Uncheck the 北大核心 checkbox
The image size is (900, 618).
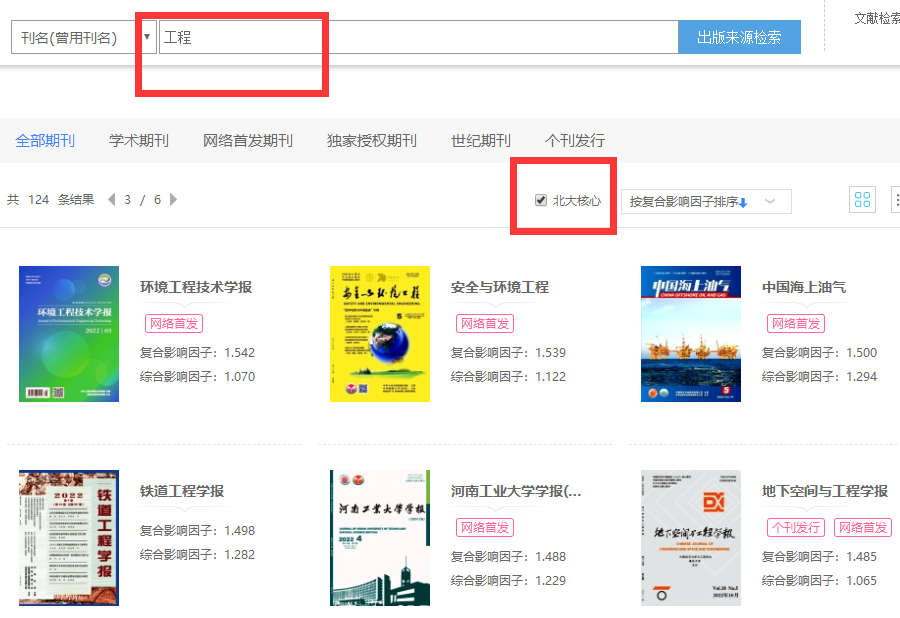[x=541, y=201]
